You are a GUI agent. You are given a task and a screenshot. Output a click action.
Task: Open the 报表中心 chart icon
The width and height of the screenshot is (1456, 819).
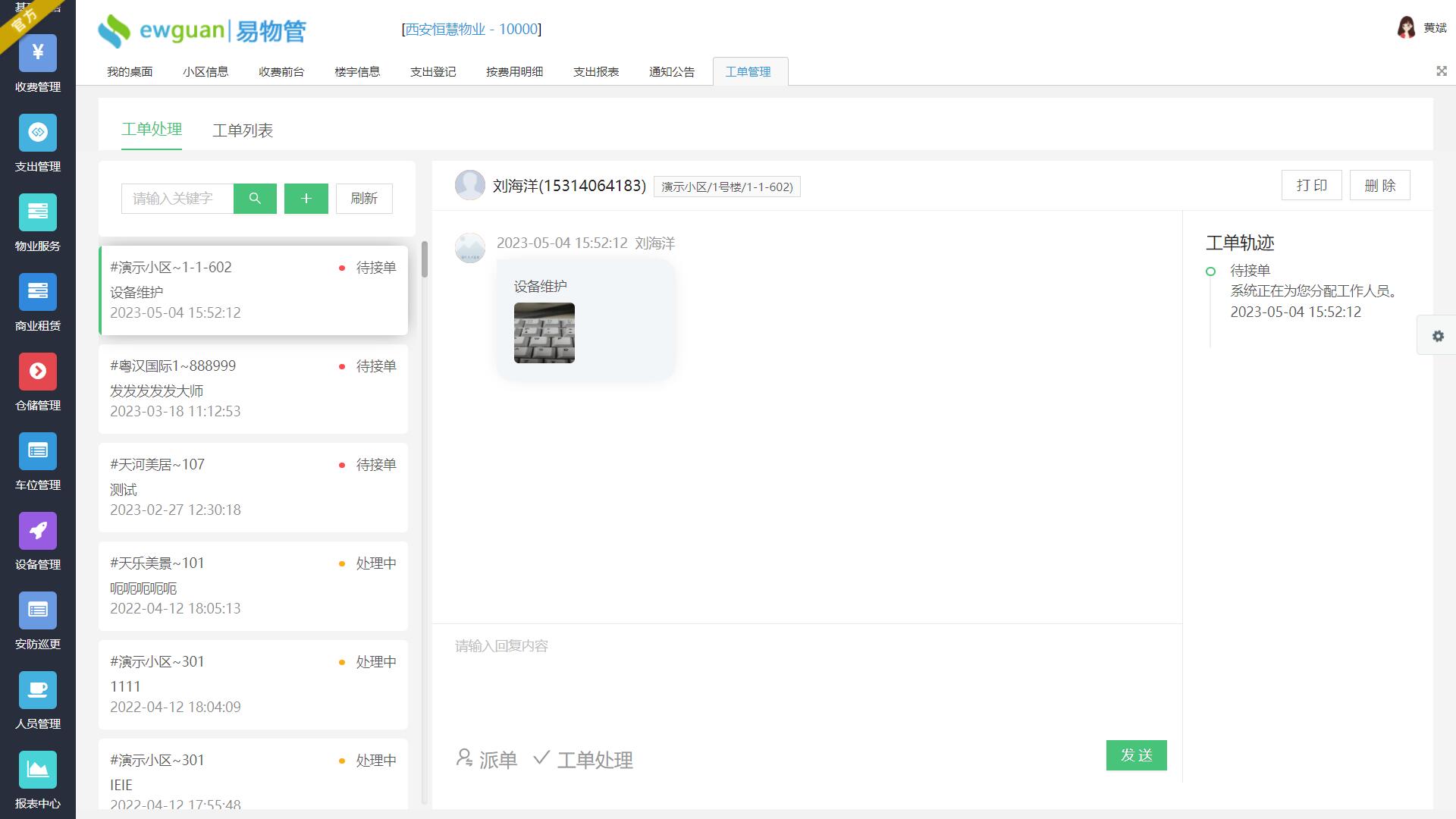point(37,770)
